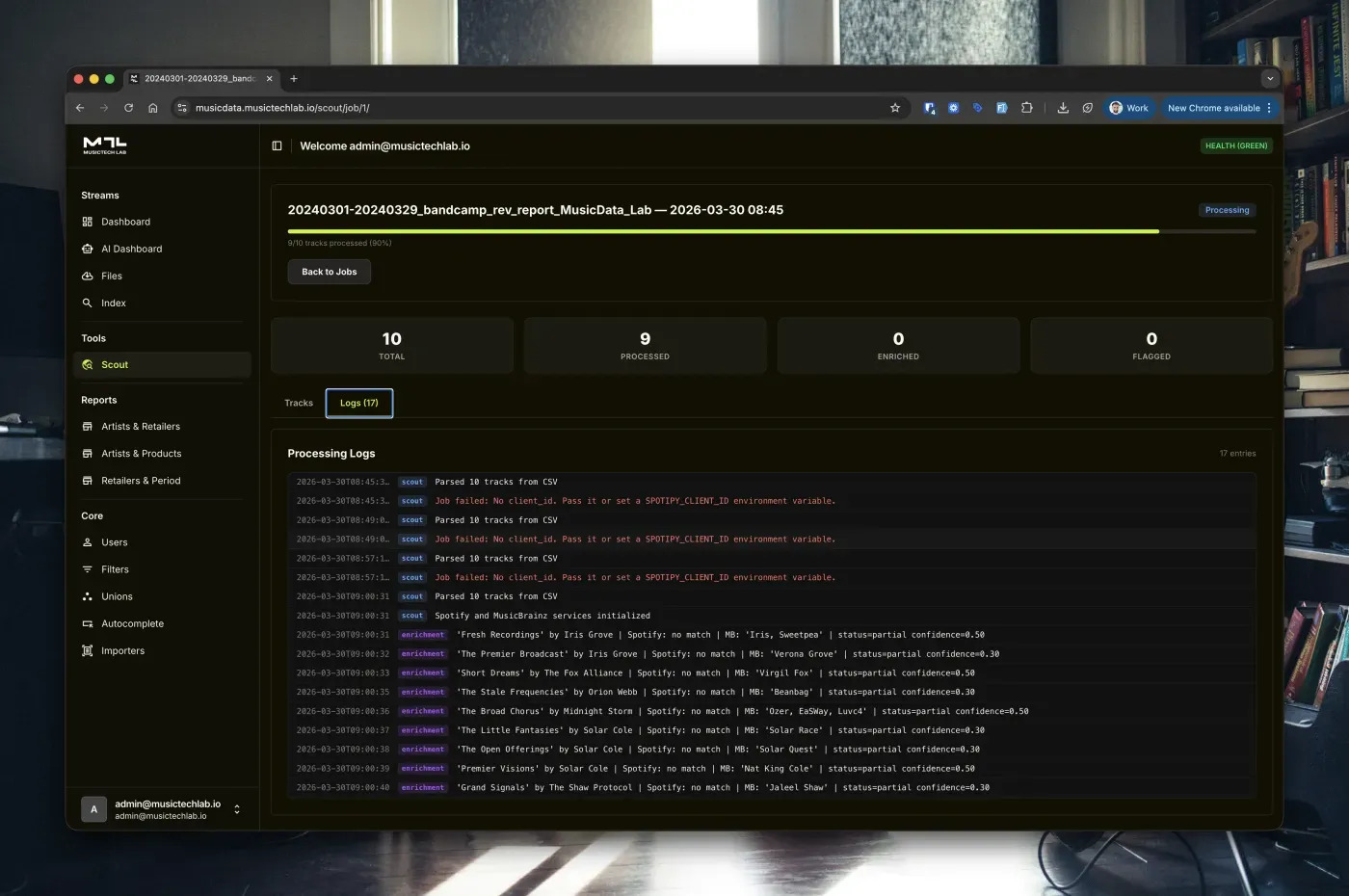Click the sidebar collapse icon beside Welcome message
This screenshot has width=1349, height=896.
point(277,145)
